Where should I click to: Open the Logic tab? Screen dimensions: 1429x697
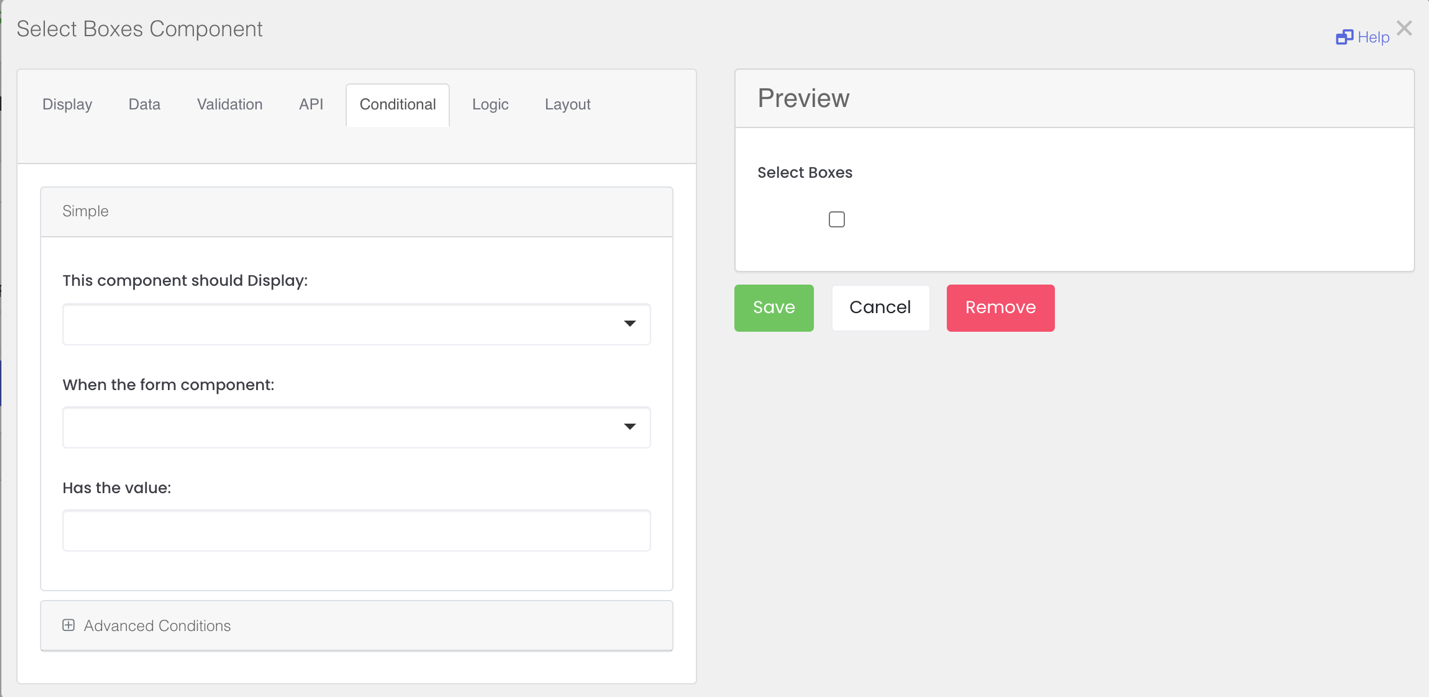[x=490, y=104]
